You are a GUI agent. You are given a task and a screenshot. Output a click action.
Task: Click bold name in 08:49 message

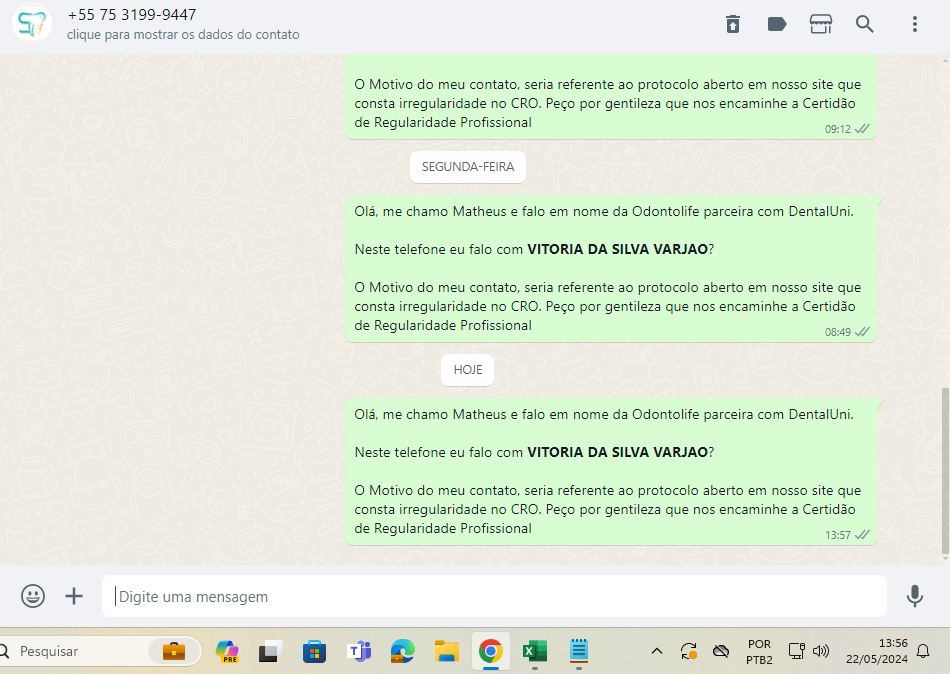(x=617, y=249)
